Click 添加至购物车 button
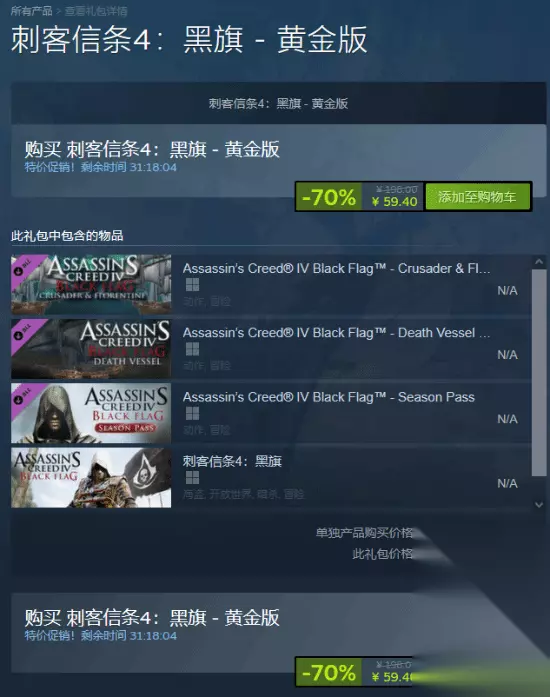 [478, 196]
